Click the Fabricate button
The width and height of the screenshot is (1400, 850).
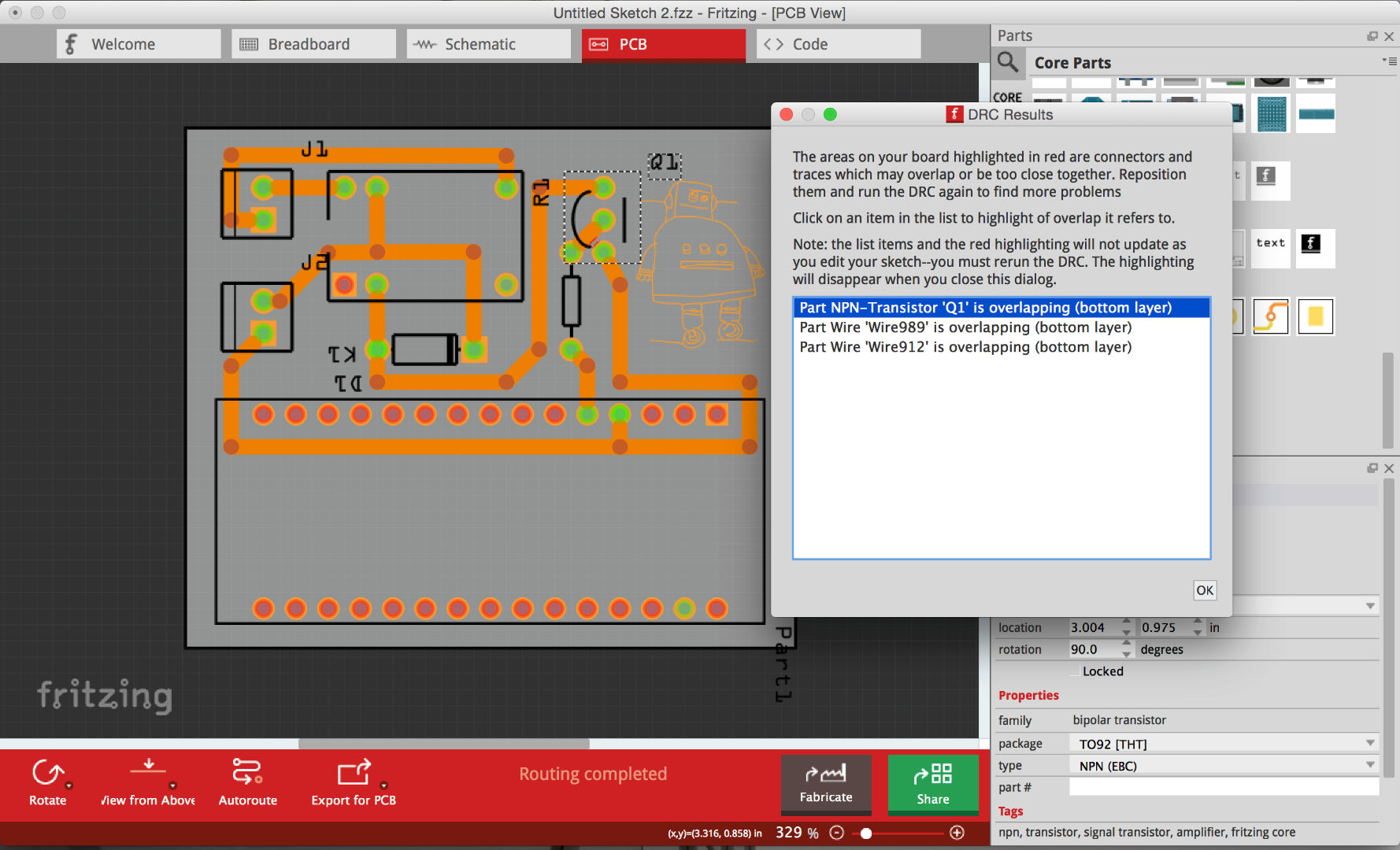pyautogui.click(x=826, y=785)
